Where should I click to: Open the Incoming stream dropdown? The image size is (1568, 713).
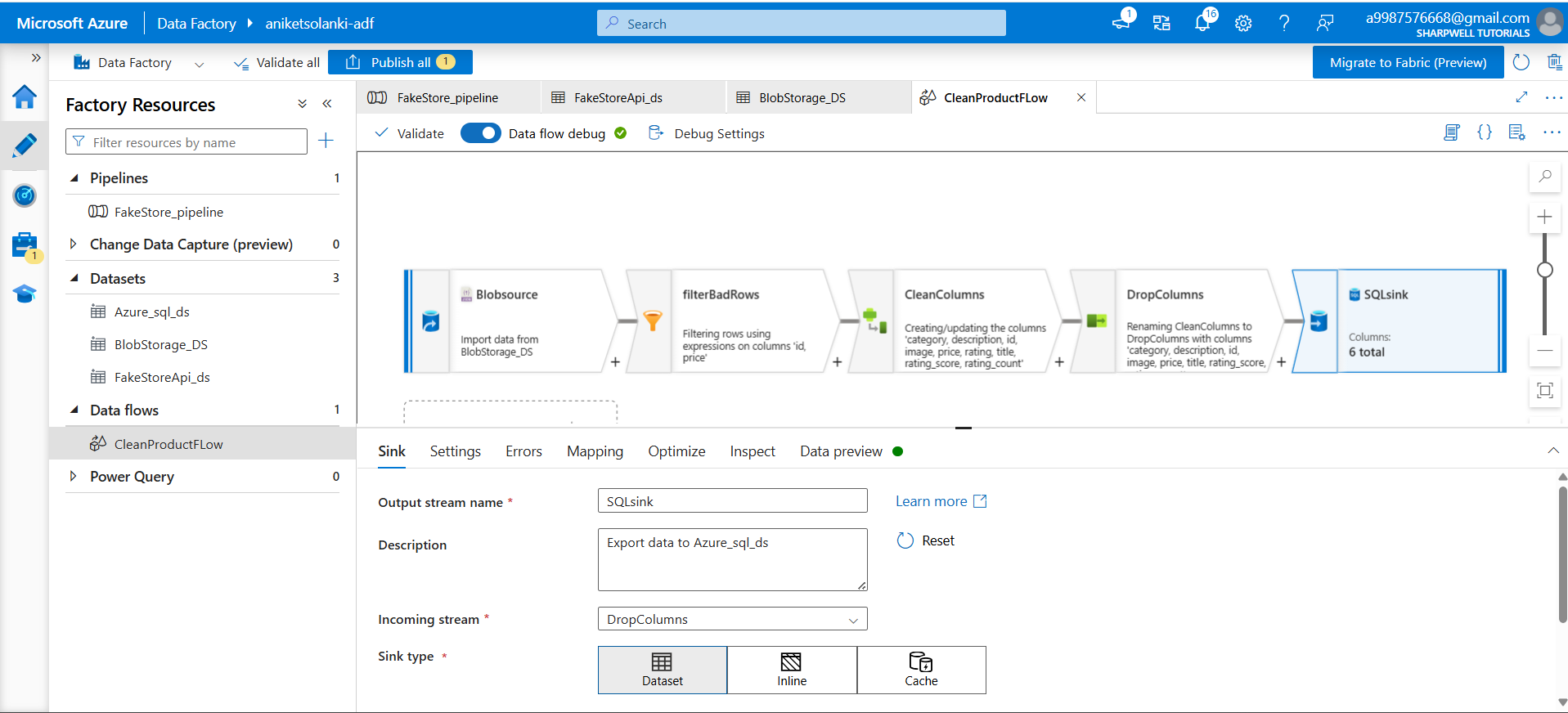click(732, 619)
